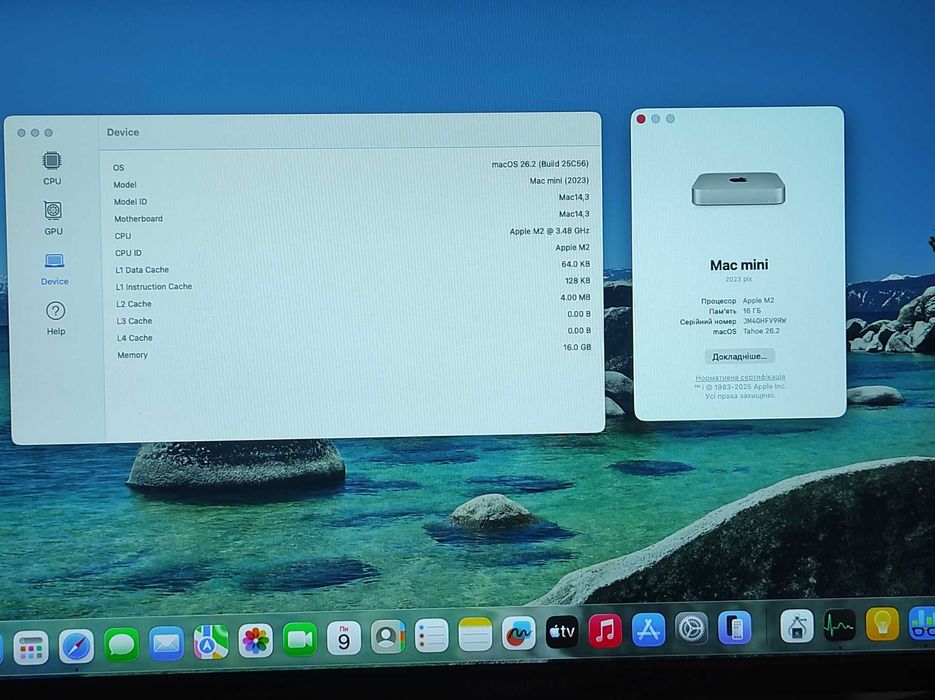This screenshot has height=700, width=935.
Task: Click the 'CPU ID' row label
Action: [128, 253]
